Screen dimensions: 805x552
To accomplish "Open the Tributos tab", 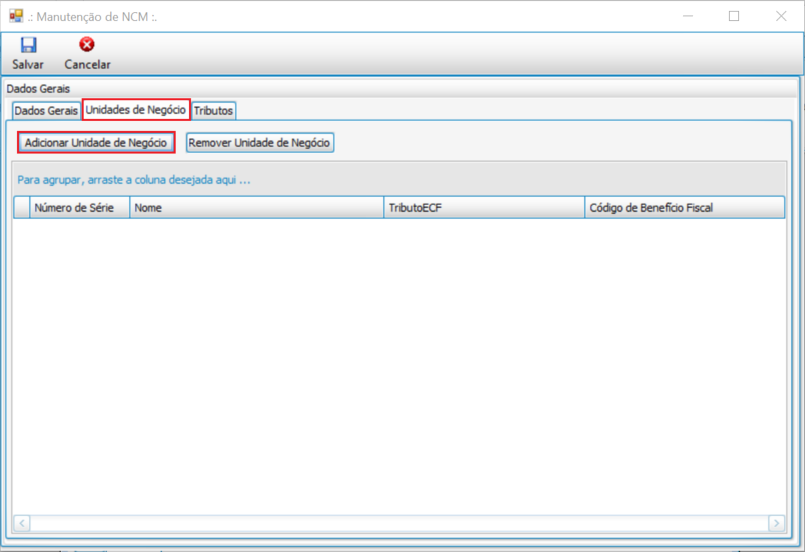I will pos(214,110).
